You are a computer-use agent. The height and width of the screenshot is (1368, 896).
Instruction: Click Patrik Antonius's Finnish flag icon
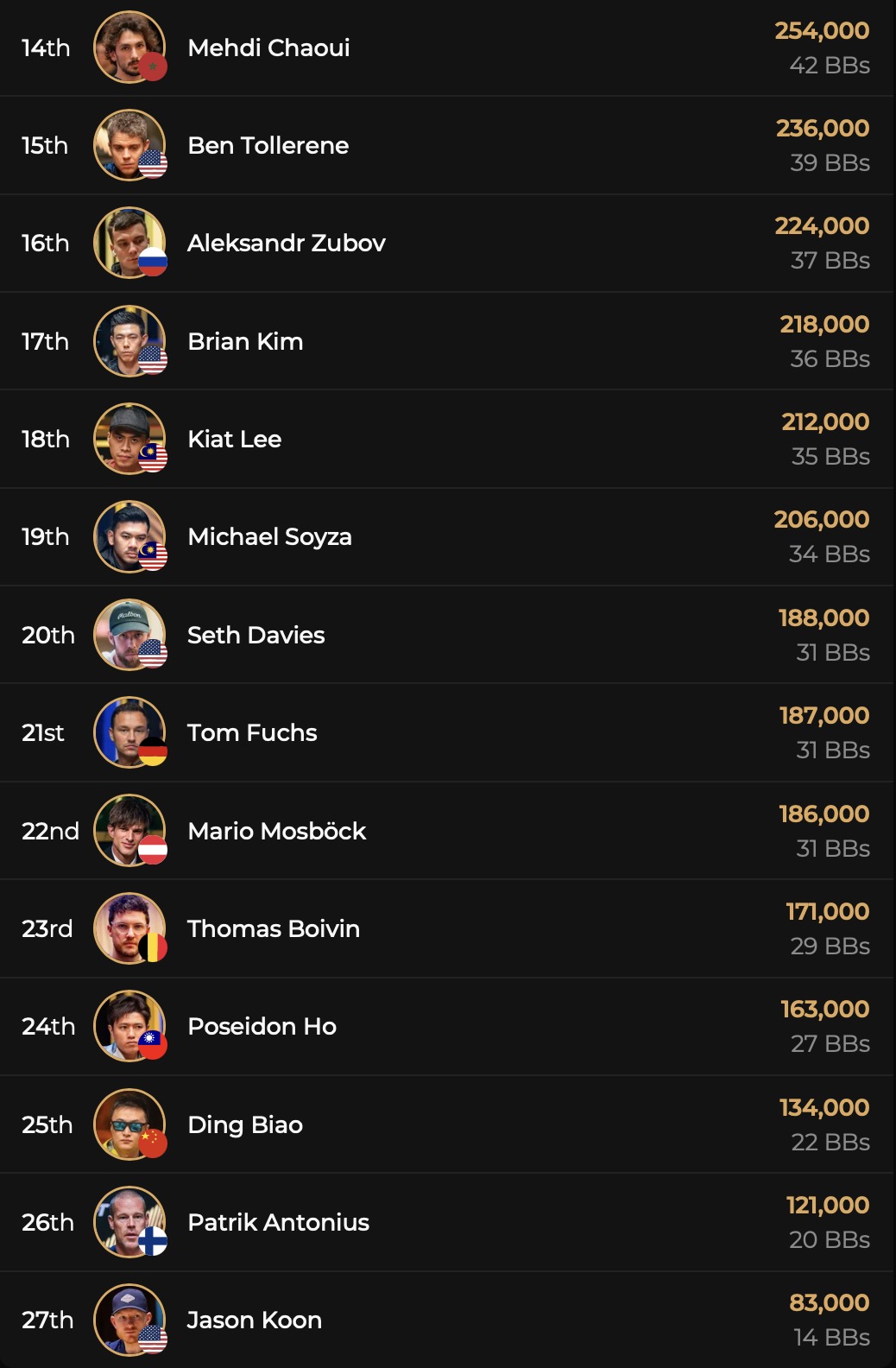pyautogui.click(x=153, y=1241)
